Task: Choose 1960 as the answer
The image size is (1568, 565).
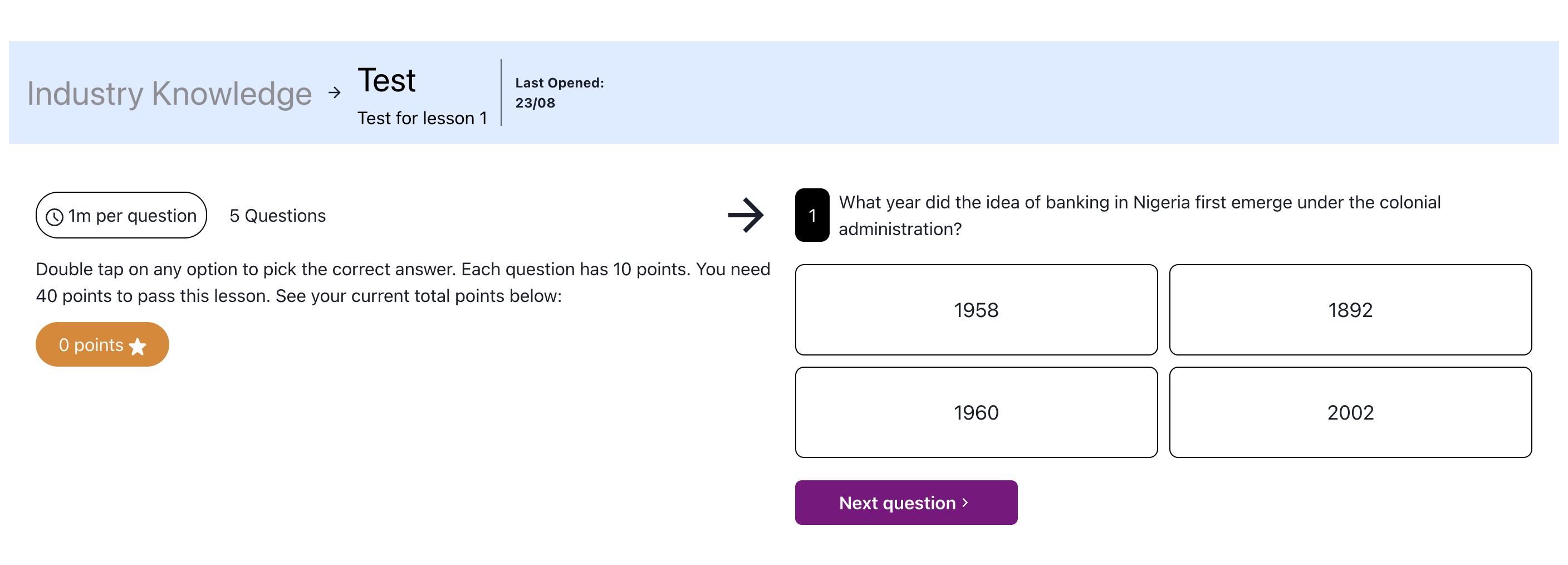Action: point(976,412)
